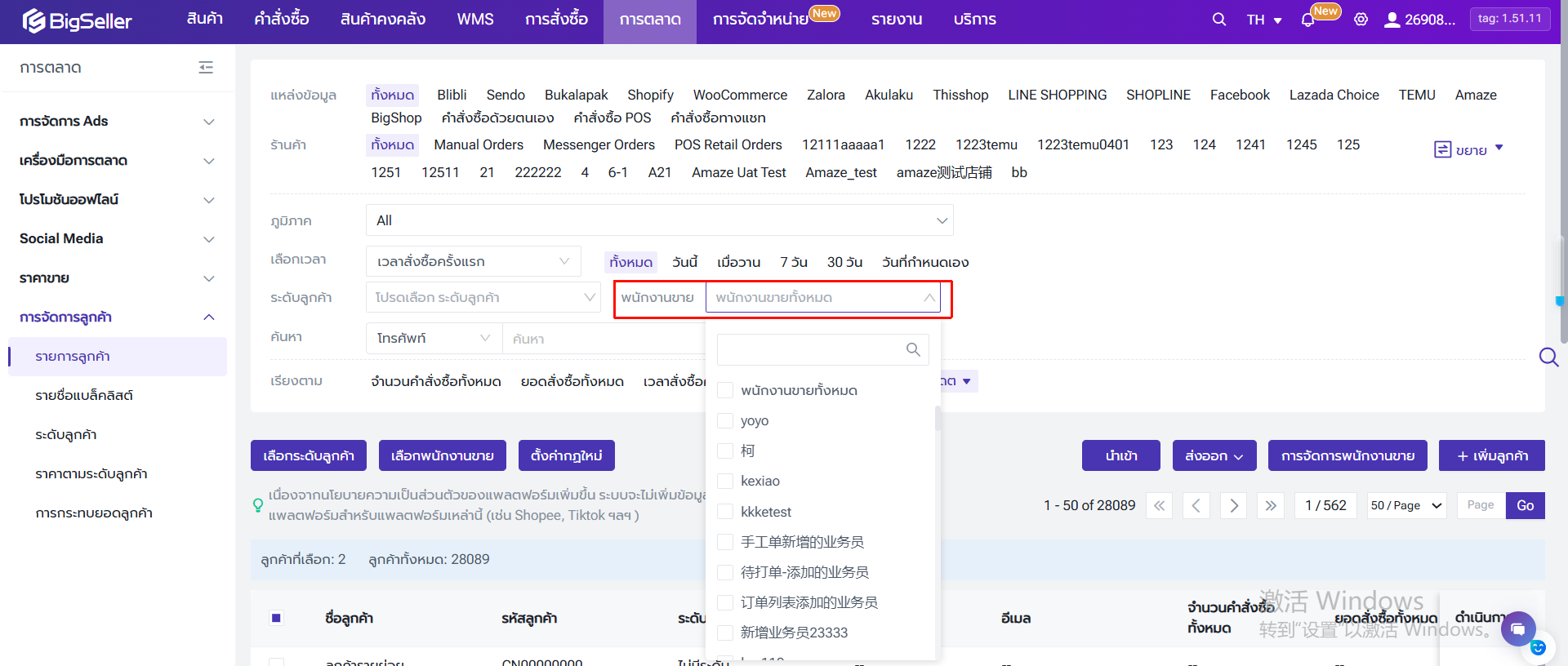Click the BigSeller logo
Image resolution: width=1568 pixels, height=666 pixels.
77,21
